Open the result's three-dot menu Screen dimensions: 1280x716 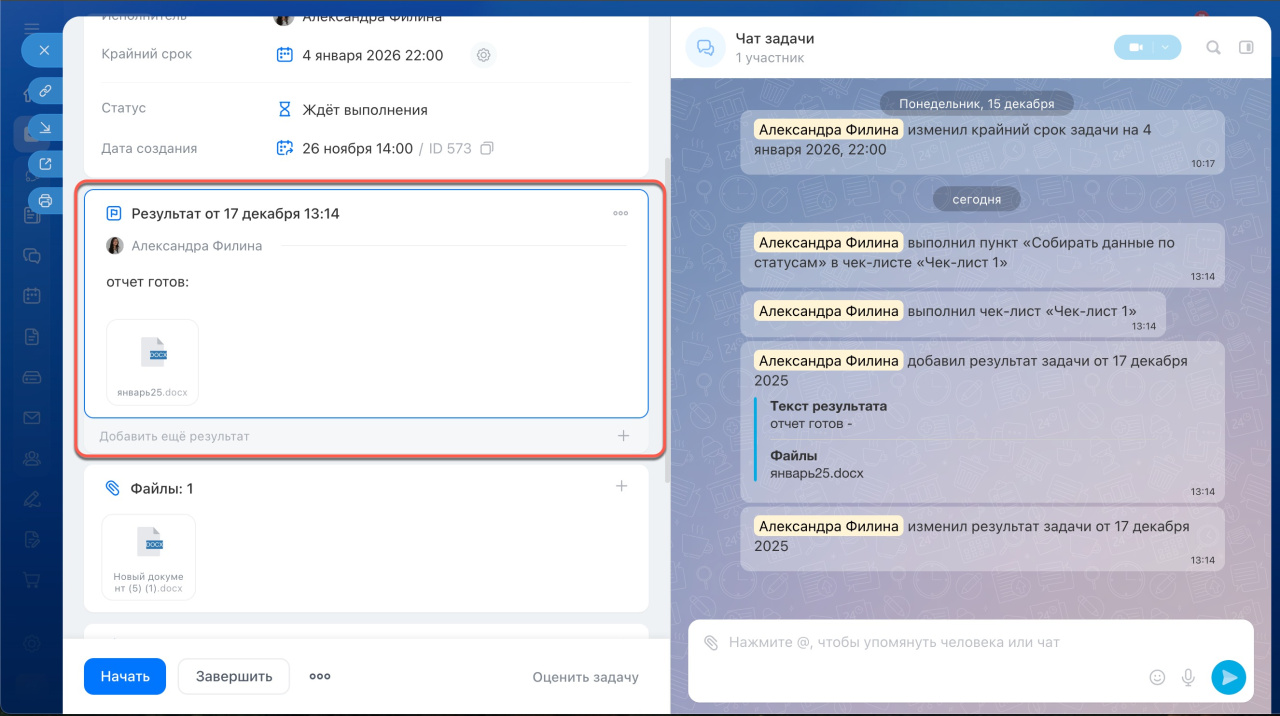[x=620, y=213]
